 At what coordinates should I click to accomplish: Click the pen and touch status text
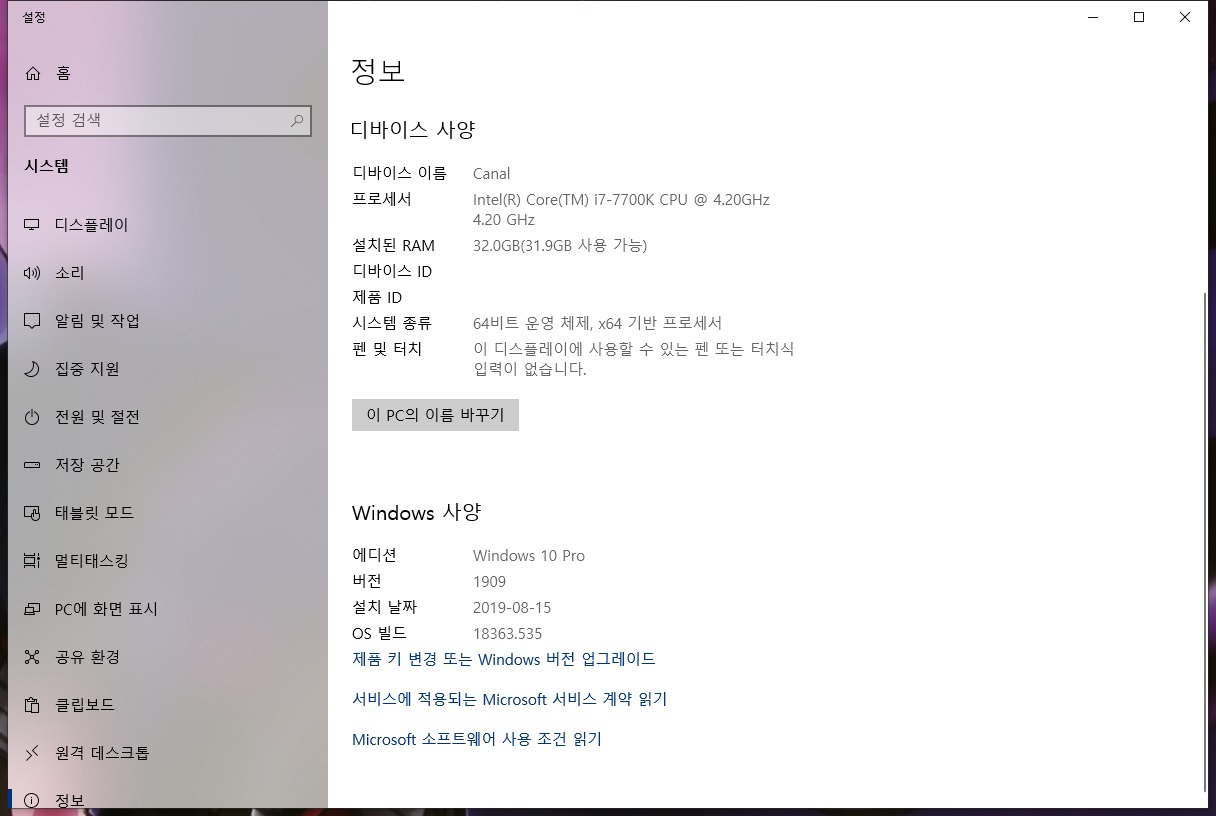click(x=634, y=359)
